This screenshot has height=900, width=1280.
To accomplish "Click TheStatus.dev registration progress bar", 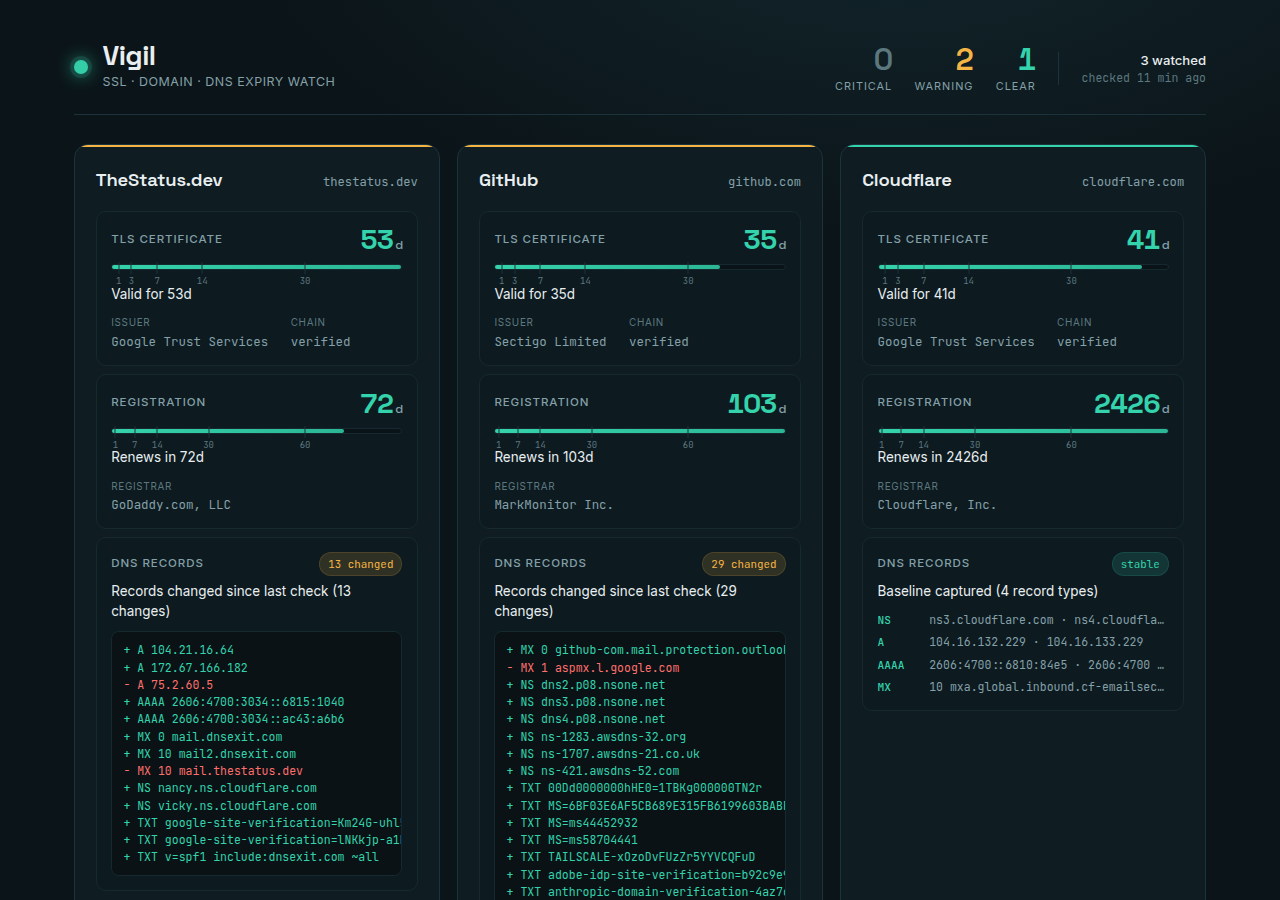I will coord(256,431).
